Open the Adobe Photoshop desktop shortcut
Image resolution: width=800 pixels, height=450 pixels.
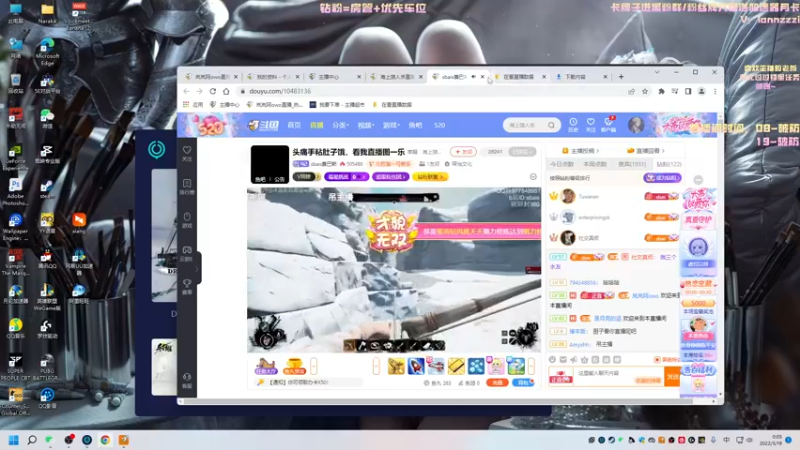(15, 192)
